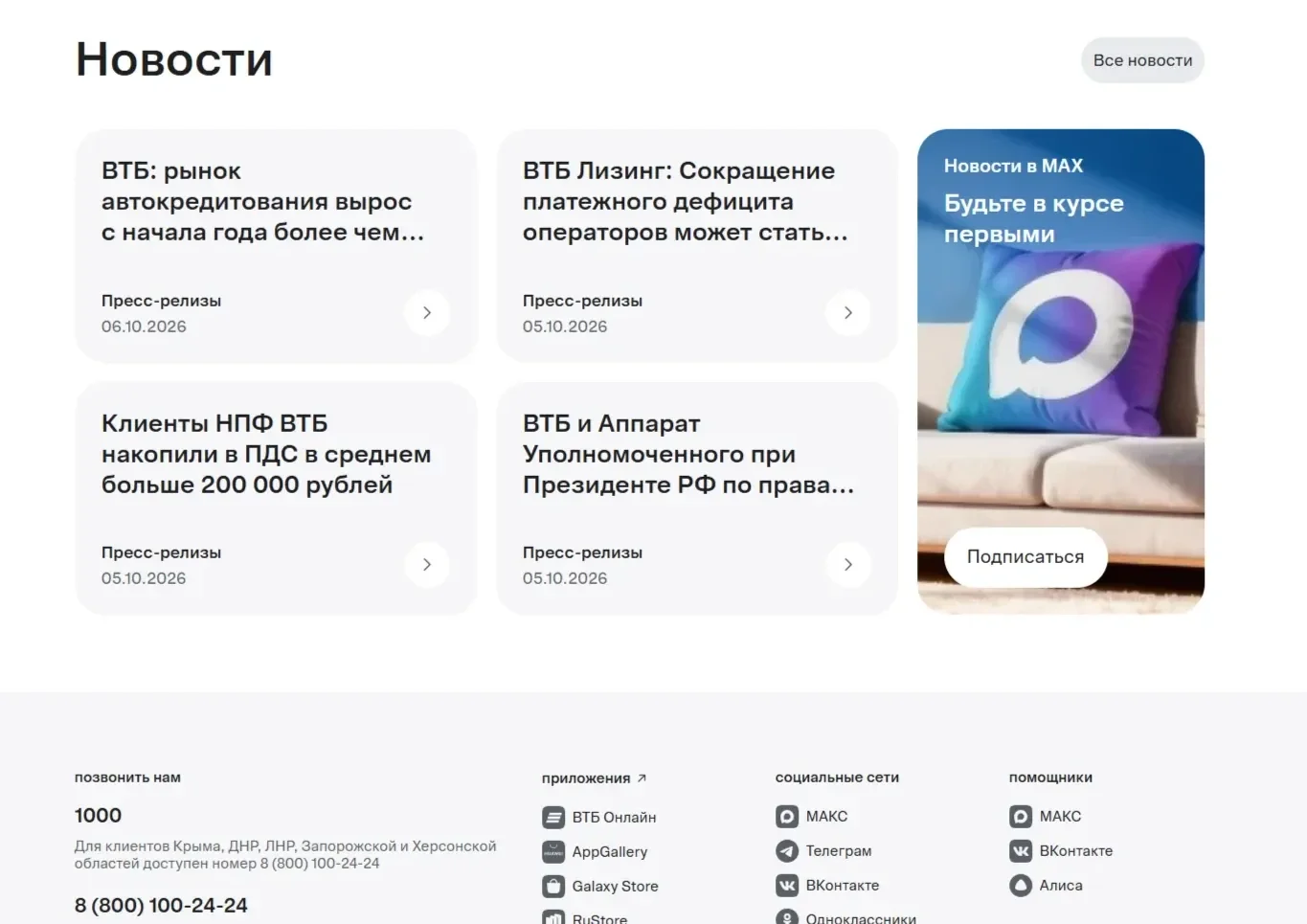This screenshot has width=1307, height=924.
Task: Open МАКС link under социальные сети
Action: [x=826, y=816]
